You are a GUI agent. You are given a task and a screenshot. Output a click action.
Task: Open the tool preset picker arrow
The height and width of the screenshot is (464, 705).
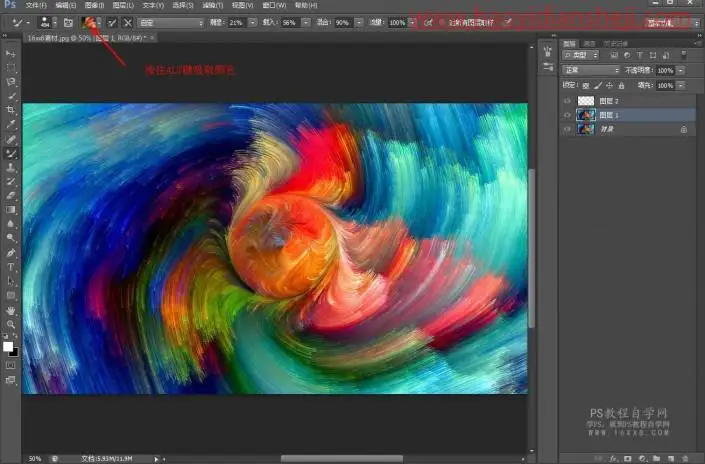click(28, 22)
